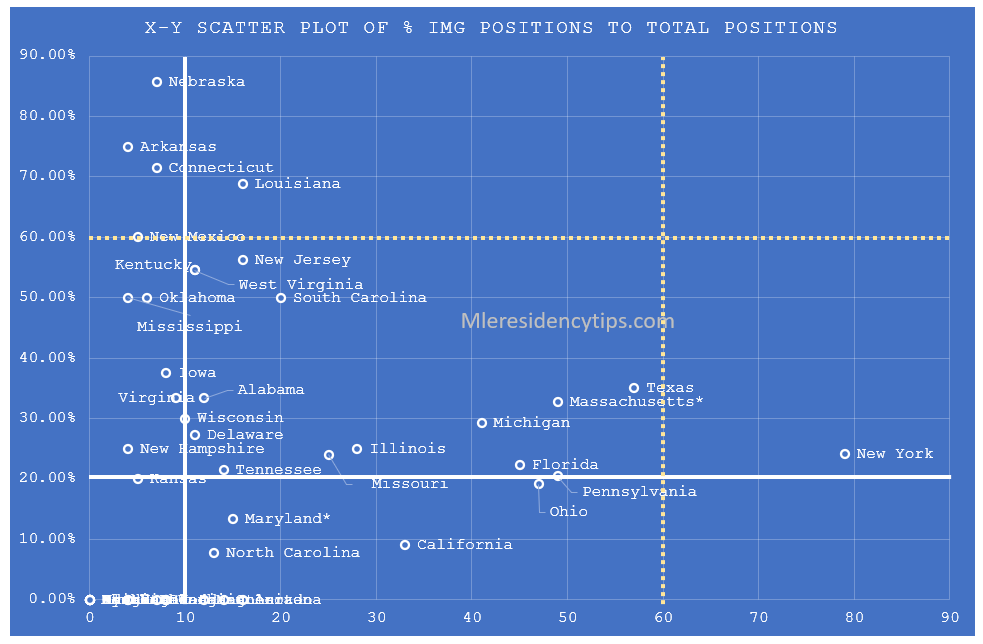This screenshot has height=644, width=983.
Task: Select the Maryland* data label
Action: point(287,519)
